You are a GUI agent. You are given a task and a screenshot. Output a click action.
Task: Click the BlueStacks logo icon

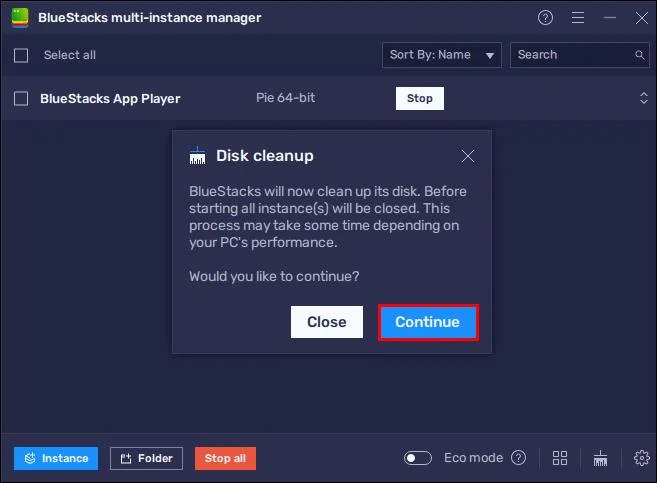pyautogui.click(x=20, y=18)
